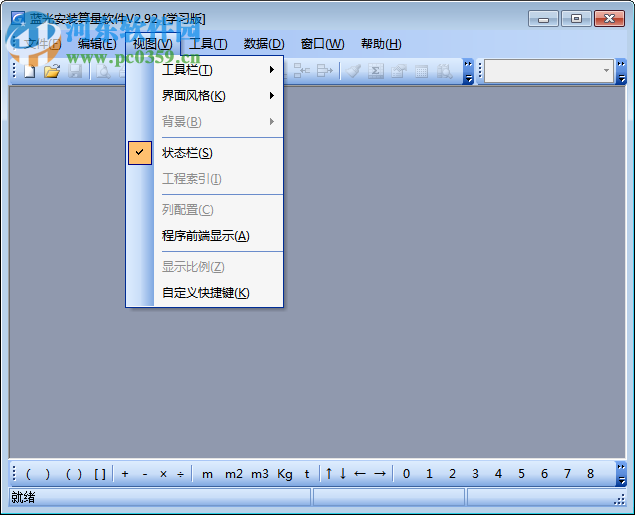Insert the division ÷ operator
Screen dimensions: 635x515
181,474
